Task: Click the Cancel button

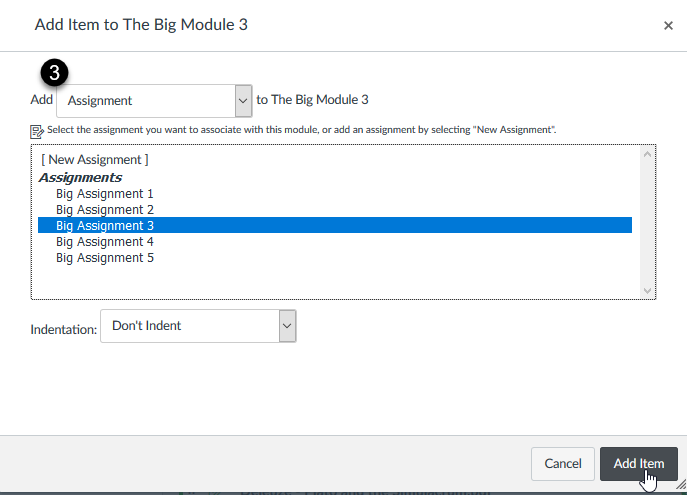Action: [563, 463]
